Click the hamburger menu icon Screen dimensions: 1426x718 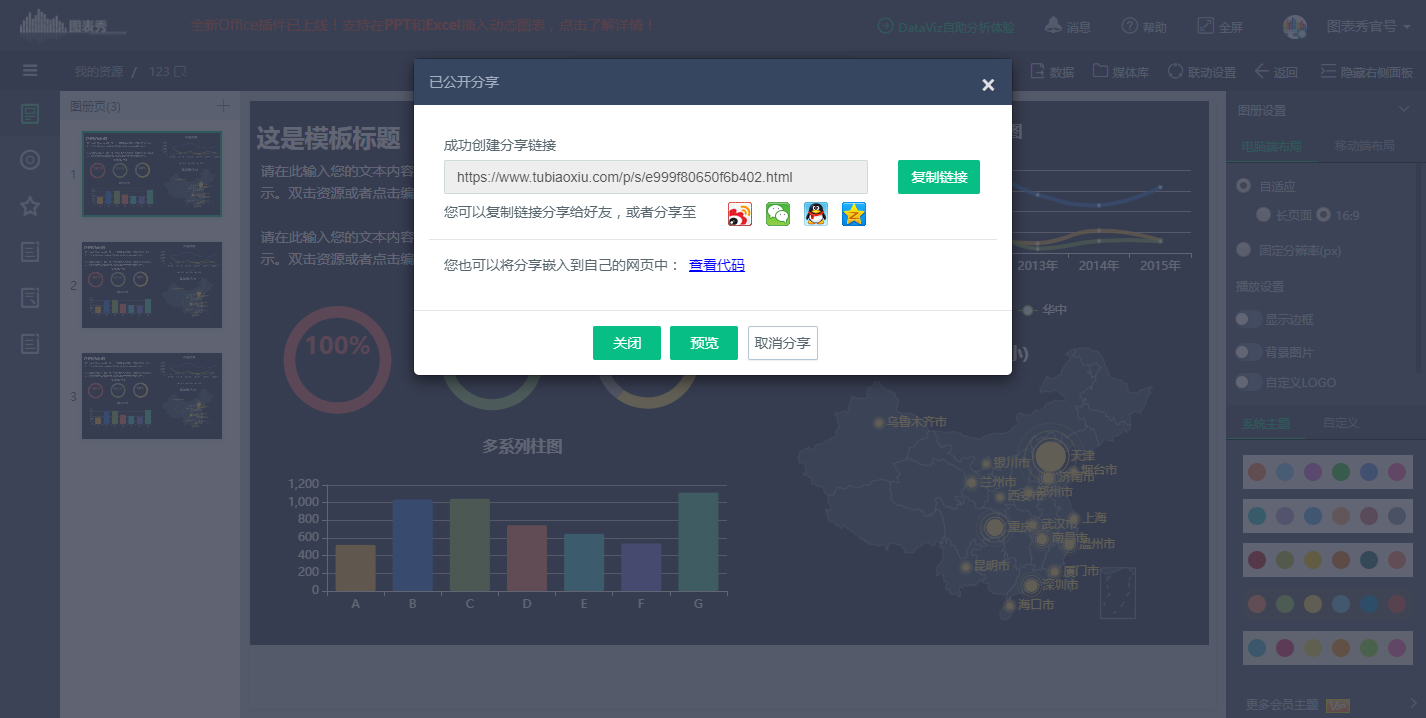[x=30, y=71]
